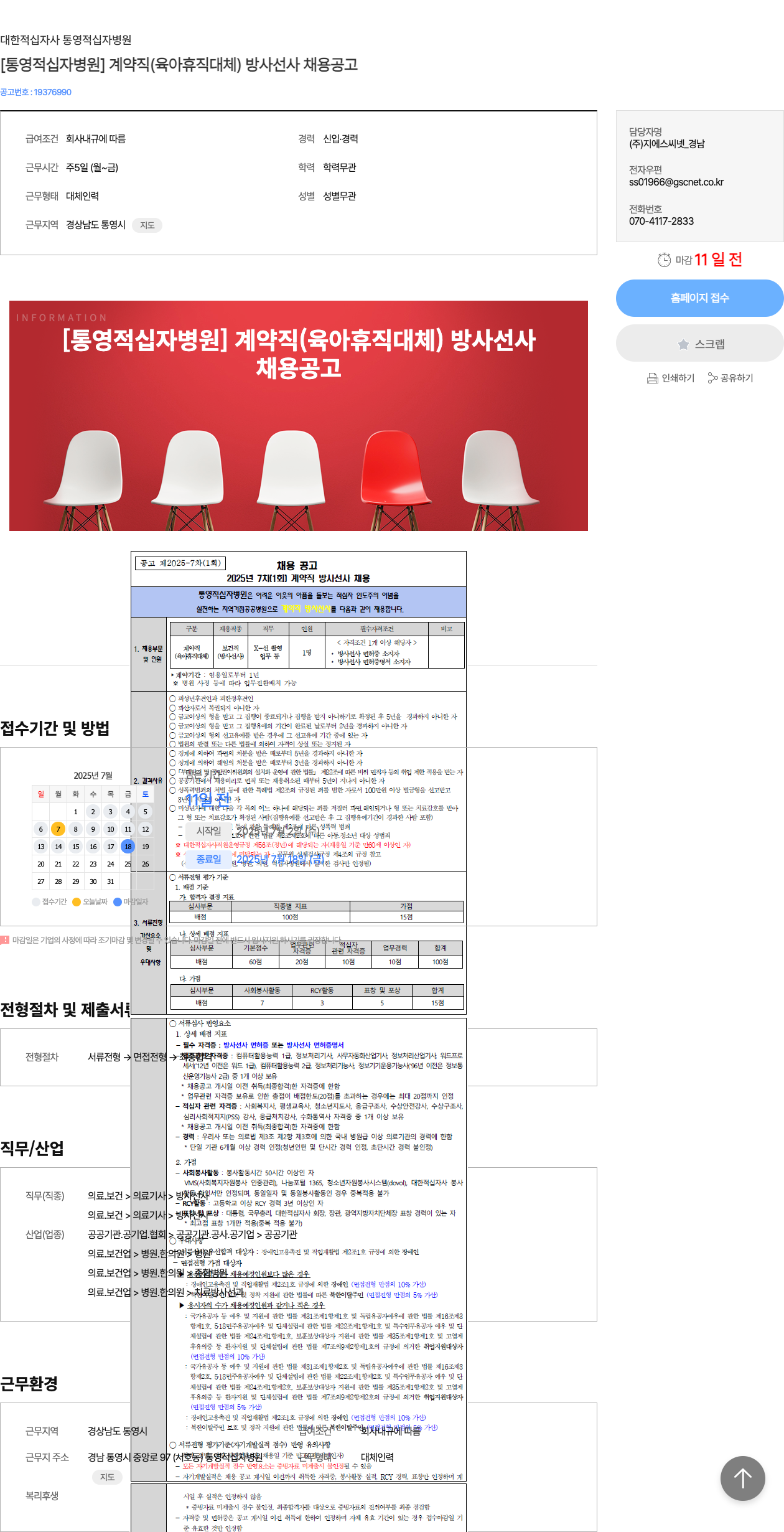The width and height of the screenshot is (784, 1532).
Task: Click the warning icon beside 마감일은 notice
Action: coord(5,940)
